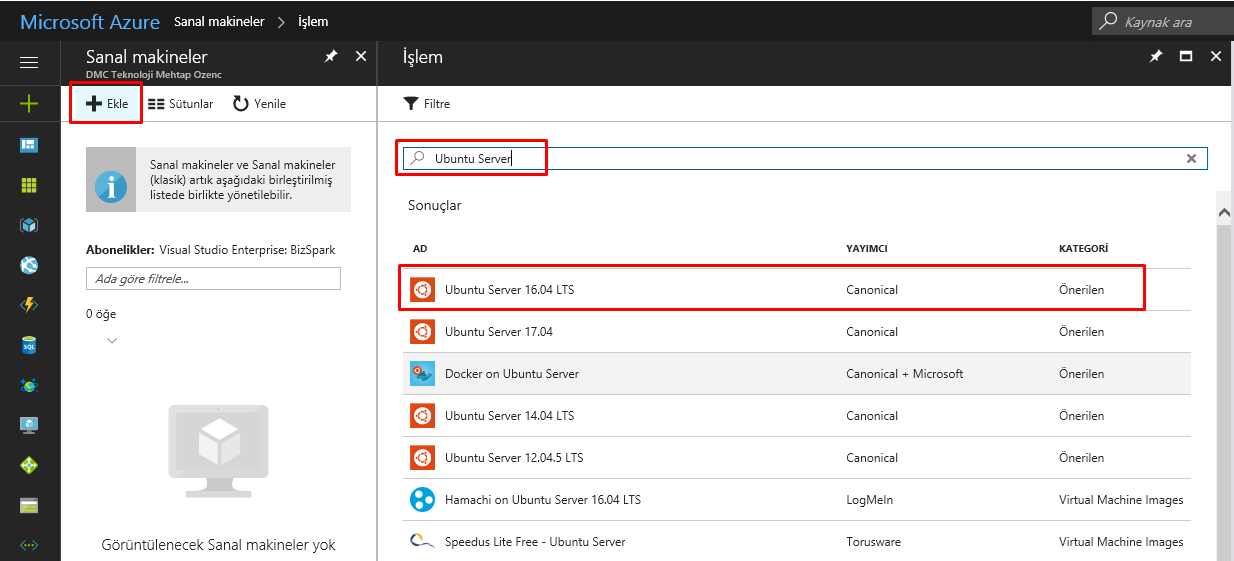The height and width of the screenshot is (561, 1234).
Task: Click Yenile to refresh the list
Action: 260,104
